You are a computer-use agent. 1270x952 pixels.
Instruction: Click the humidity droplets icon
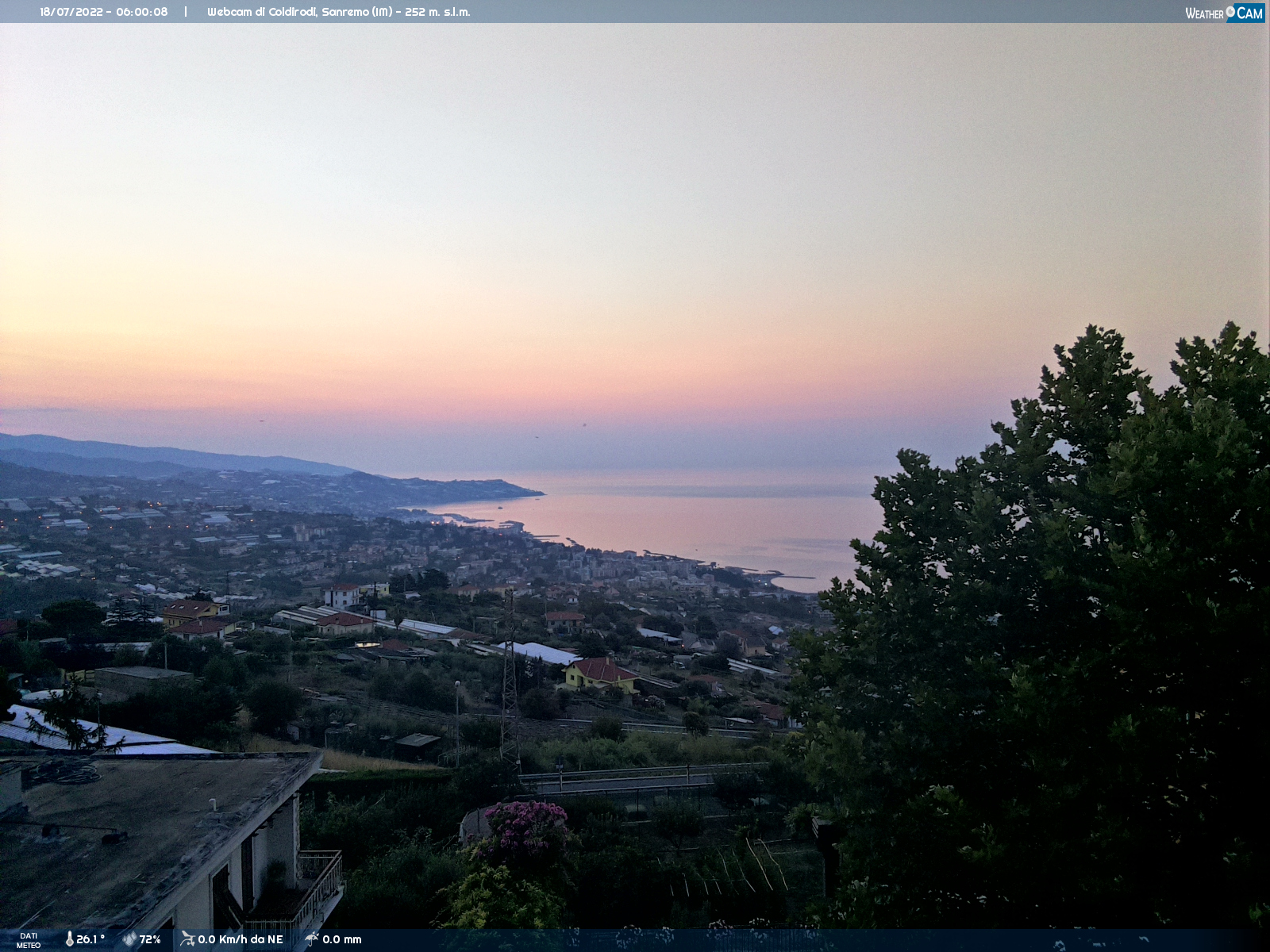(129, 939)
